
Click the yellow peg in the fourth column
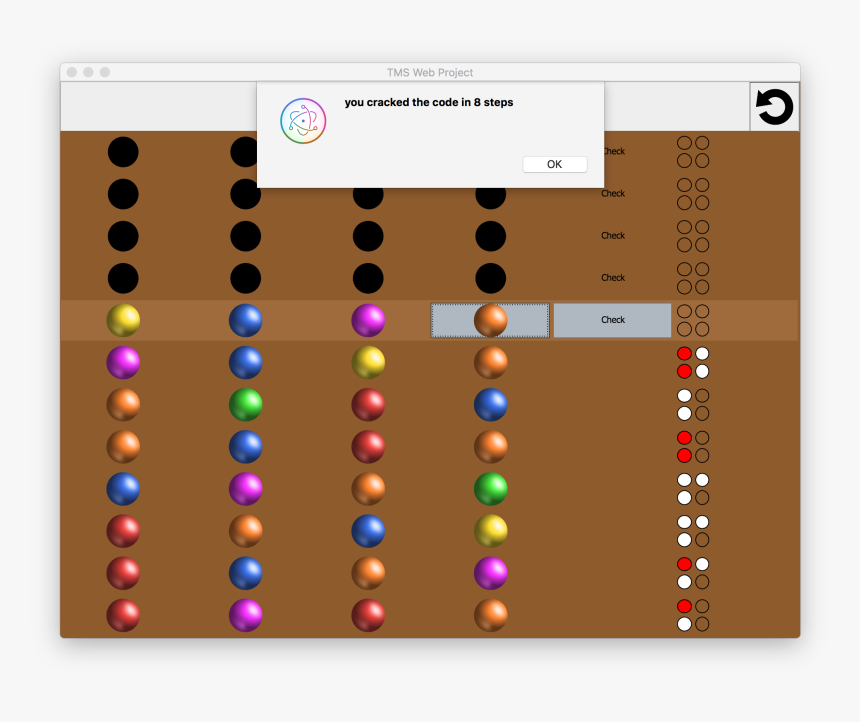490,531
